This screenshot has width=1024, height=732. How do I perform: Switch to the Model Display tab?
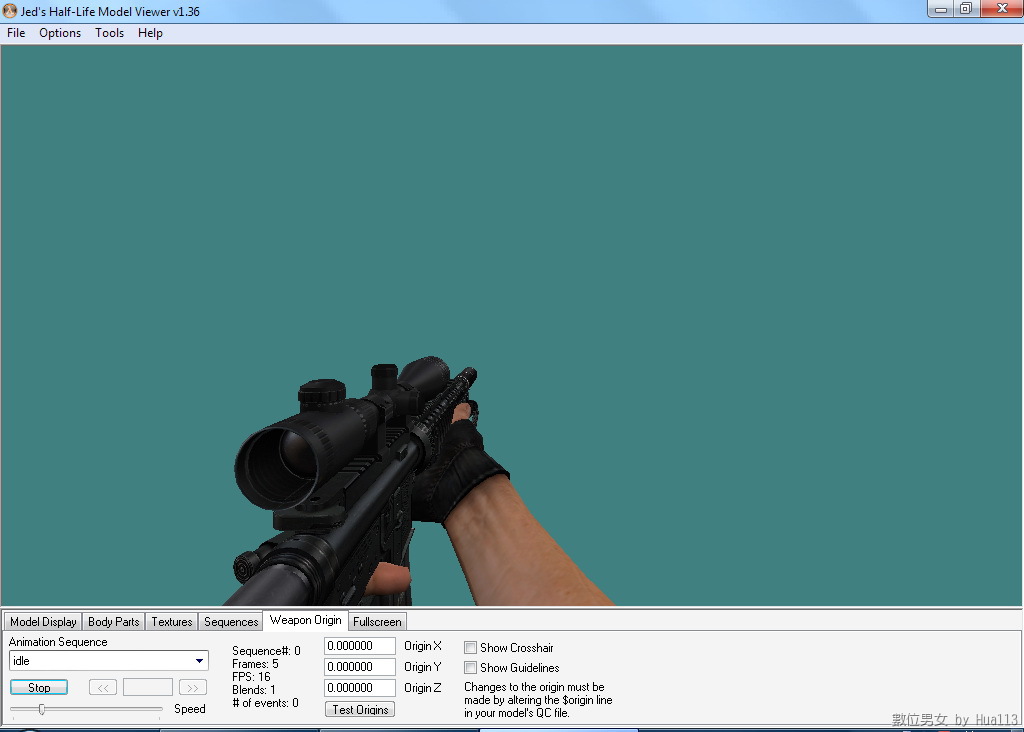[43, 622]
